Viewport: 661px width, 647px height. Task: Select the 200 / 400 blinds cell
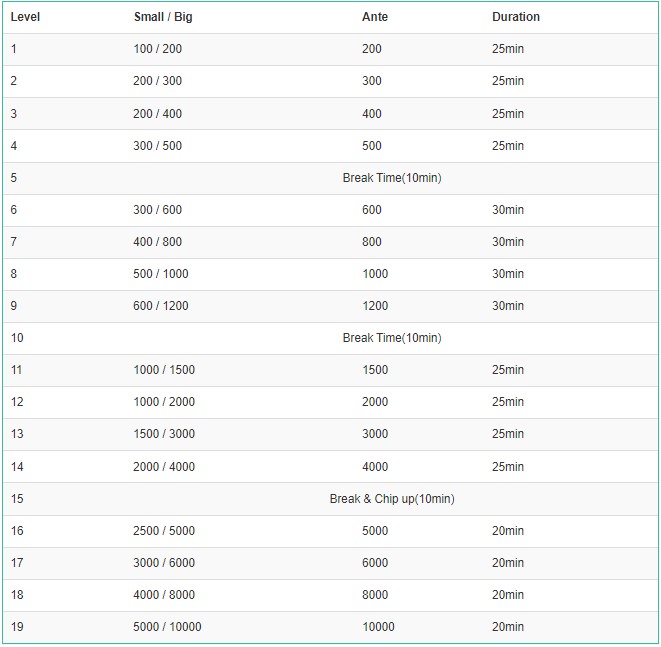tap(158, 114)
